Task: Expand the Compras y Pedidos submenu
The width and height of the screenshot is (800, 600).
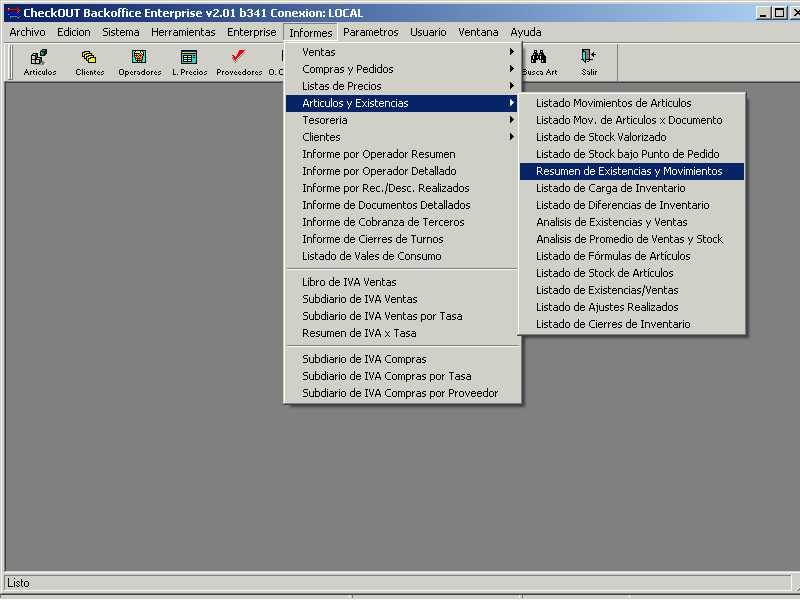Action: point(401,69)
